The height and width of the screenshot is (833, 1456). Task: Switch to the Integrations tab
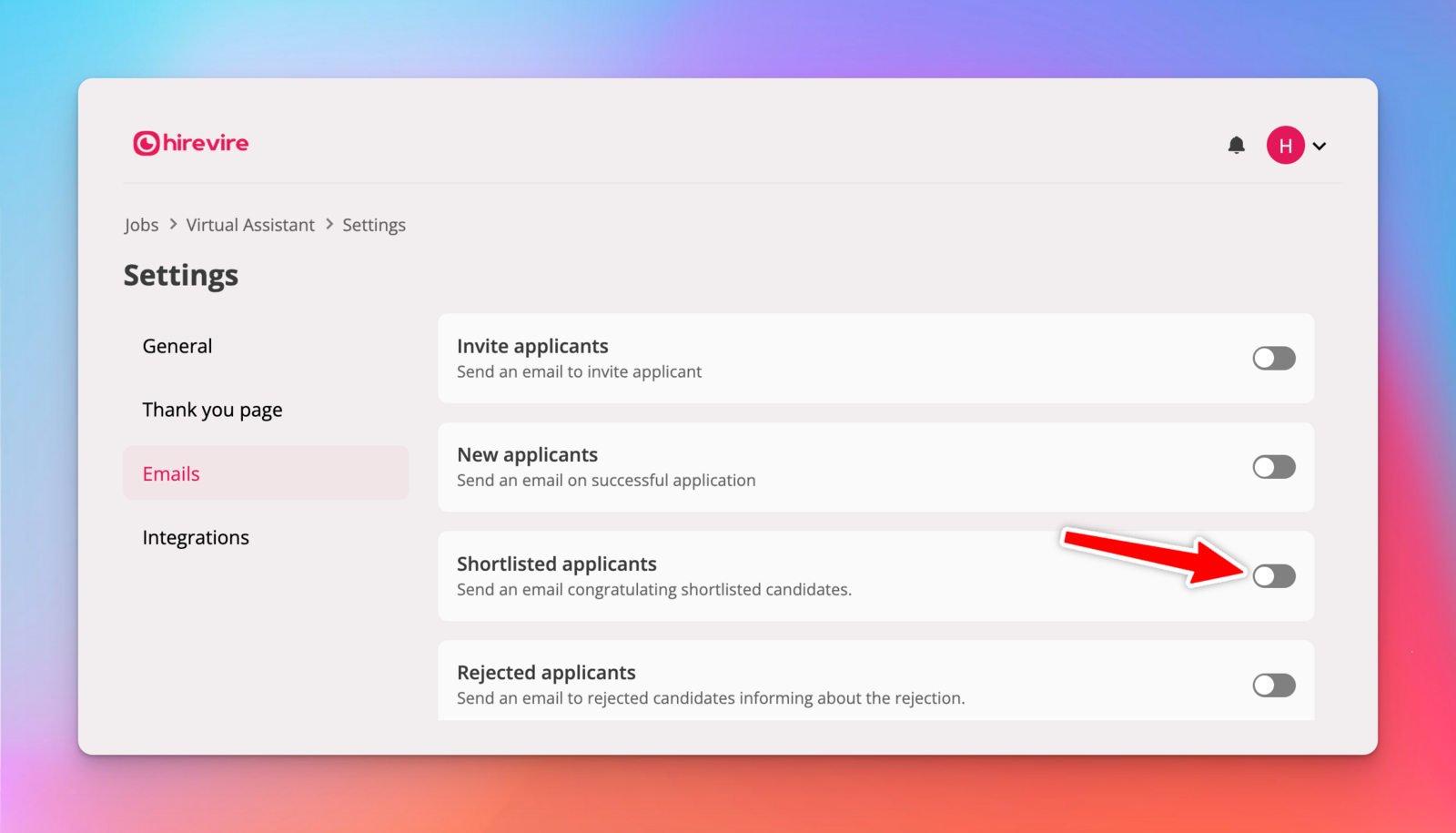196,537
